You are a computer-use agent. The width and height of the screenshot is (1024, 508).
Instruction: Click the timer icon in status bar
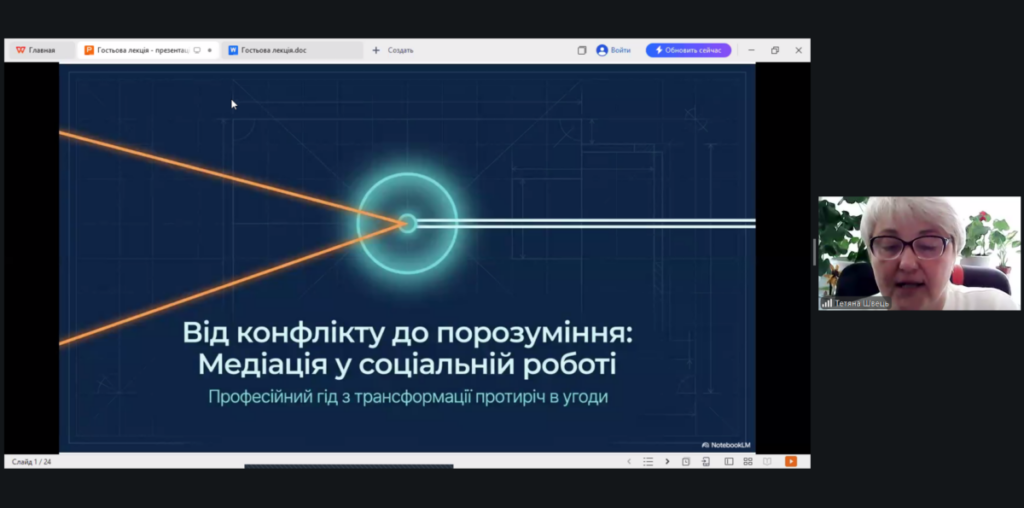point(686,461)
